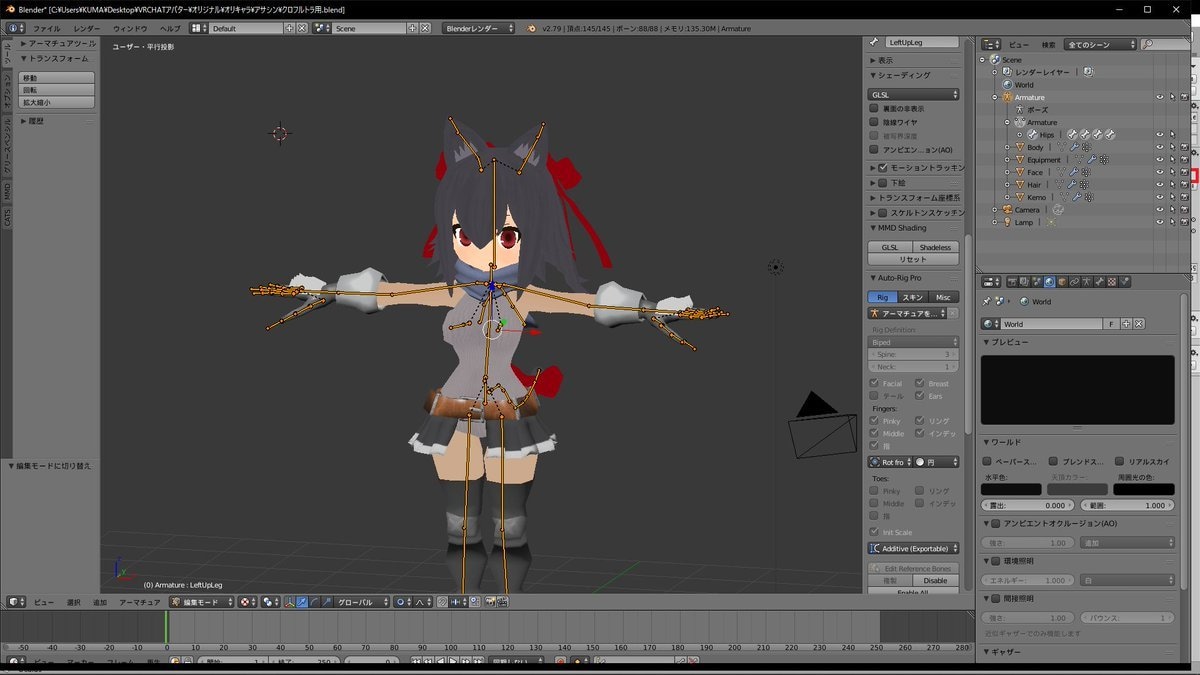Viewport: 1200px width, 675px height.
Task: Enable 裏面の非表示 checkbox
Action: pyautogui.click(x=874, y=108)
